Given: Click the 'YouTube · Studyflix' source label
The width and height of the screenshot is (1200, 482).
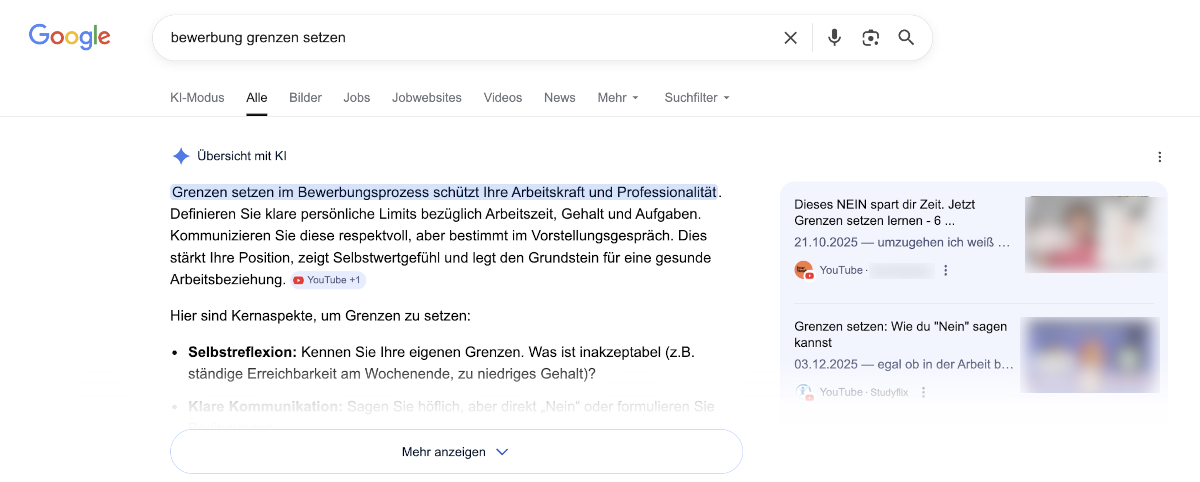Looking at the screenshot, I should pyautogui.click(x=864, y=392).
